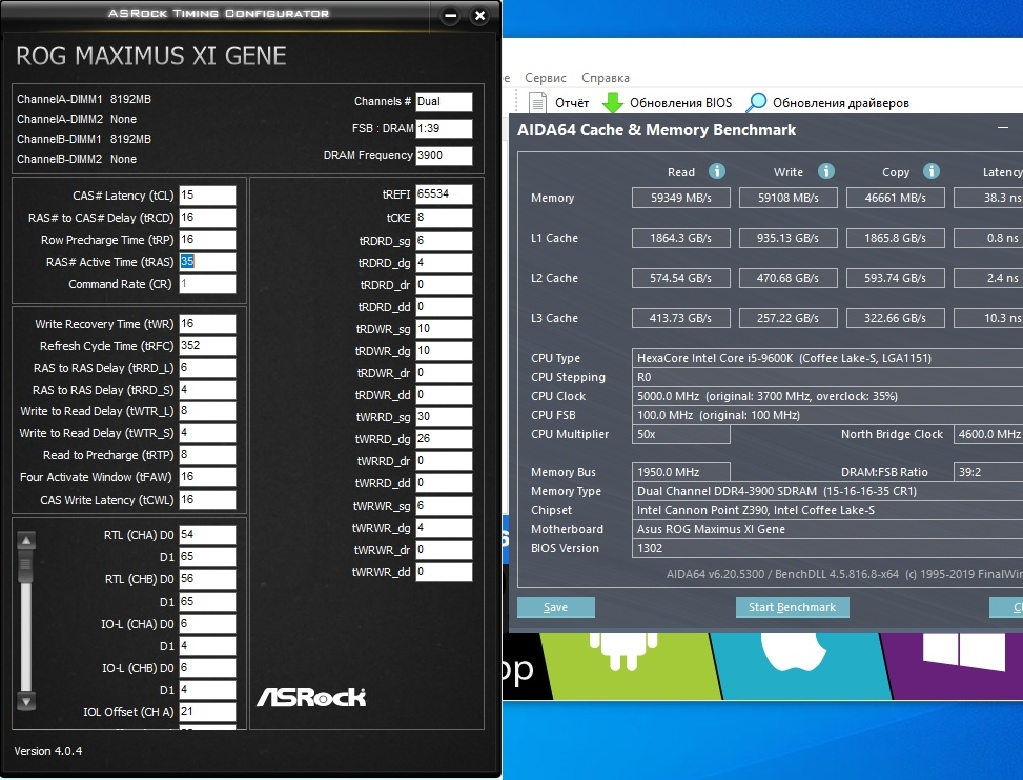Click the Memory Write result 59108 MB/s
Image resolution: width=1023 pixels, height=780 pixels.
point(788,198)
